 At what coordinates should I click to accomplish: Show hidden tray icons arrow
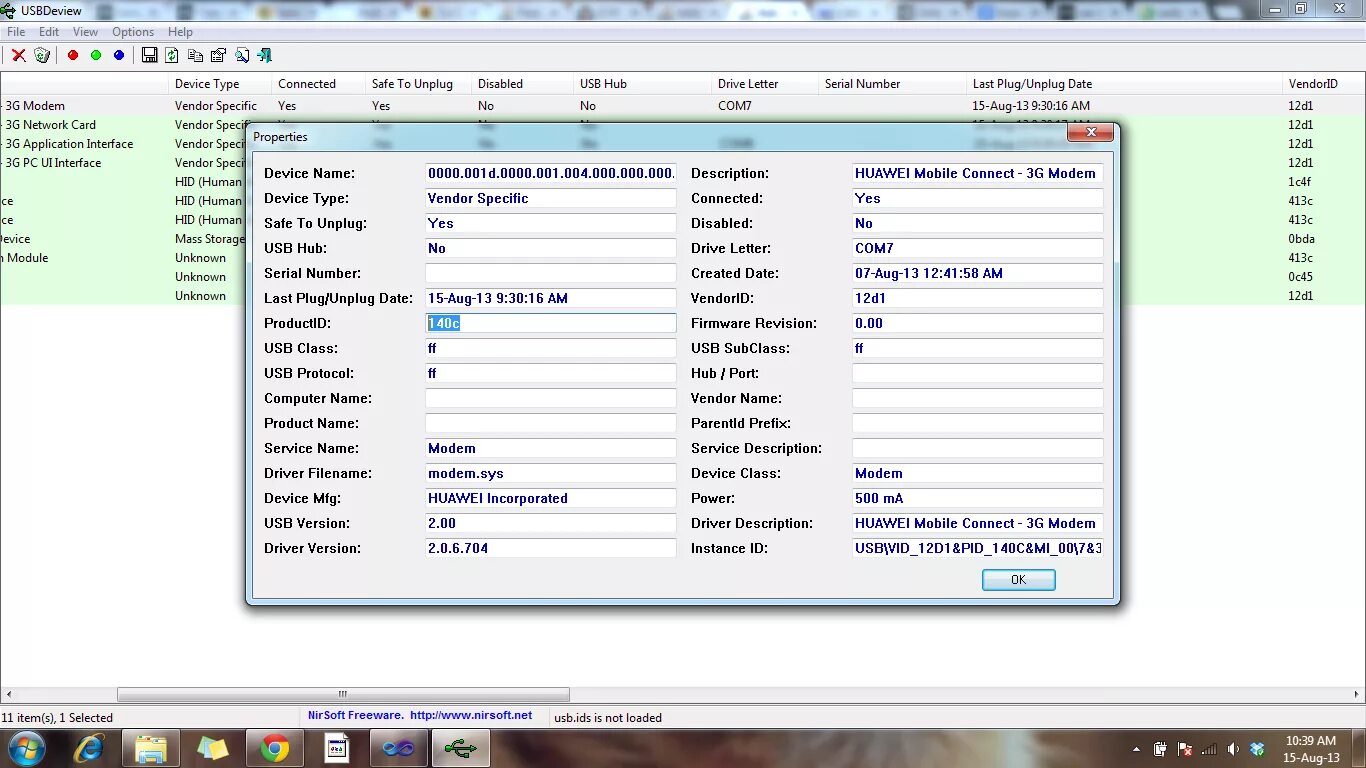[x=1136, y=749]
